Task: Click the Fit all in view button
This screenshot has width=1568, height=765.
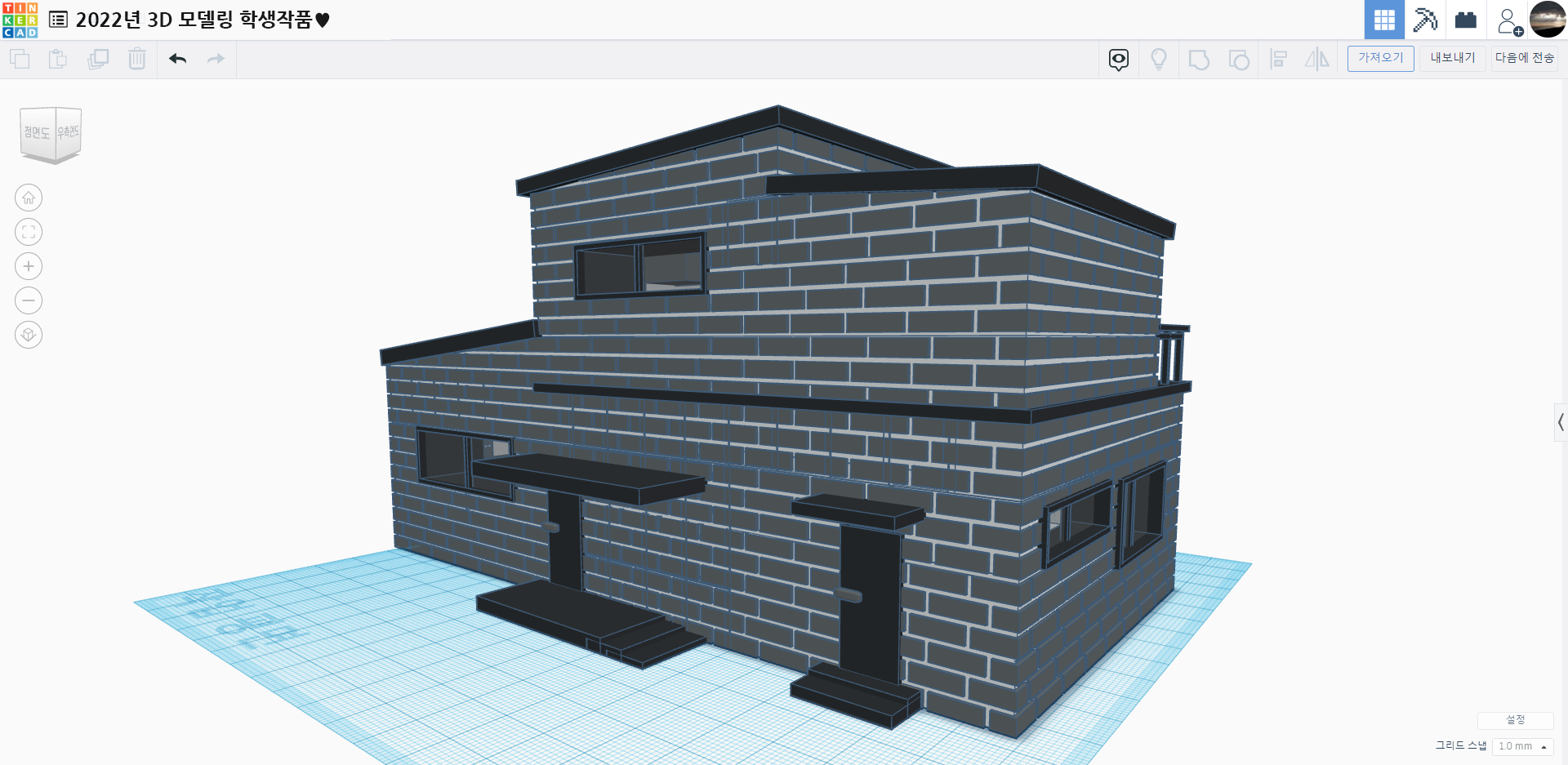Action: (29, 232)
